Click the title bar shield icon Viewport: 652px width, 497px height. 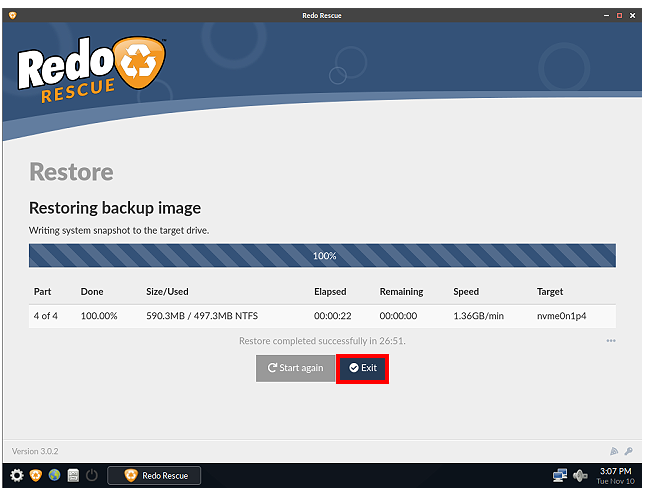click(12, 16)
